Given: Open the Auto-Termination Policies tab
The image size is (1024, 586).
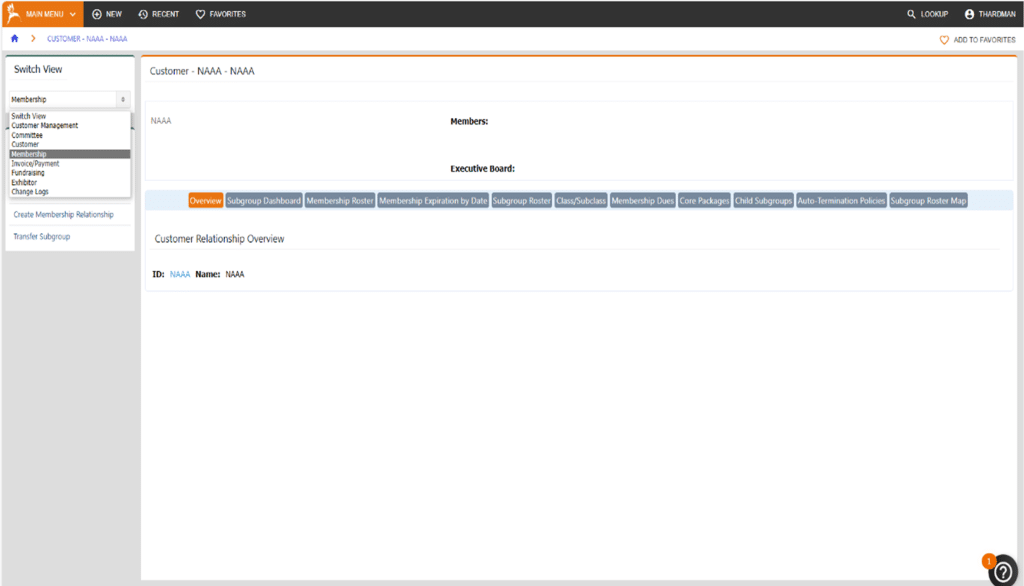Looking at the screenshot, I should pyautogui.click(x=841, y=201).
